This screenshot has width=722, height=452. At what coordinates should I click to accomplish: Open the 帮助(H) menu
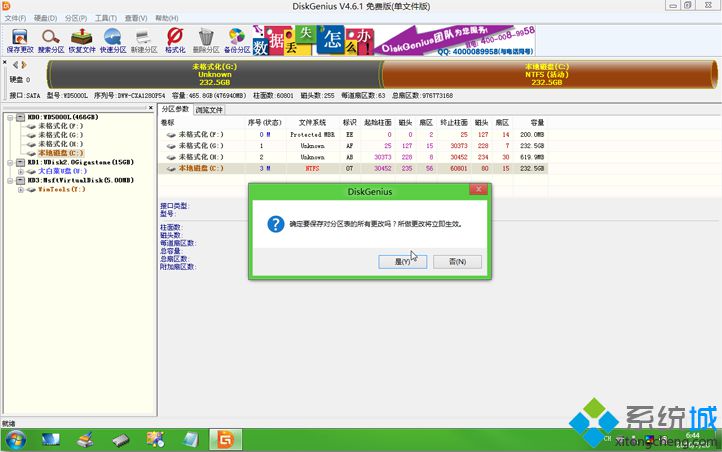click(x=167, y=18)
